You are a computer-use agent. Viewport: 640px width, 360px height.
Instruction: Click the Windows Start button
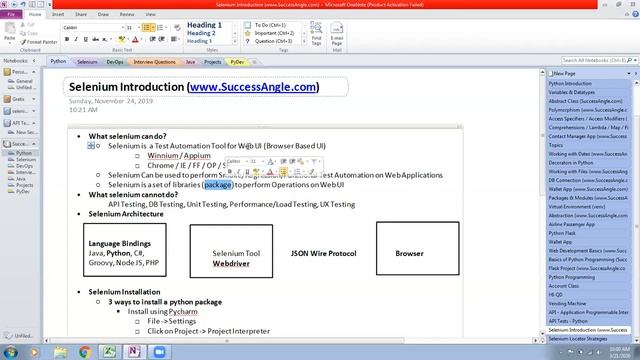pyautogui.click(x=10, y=352)
